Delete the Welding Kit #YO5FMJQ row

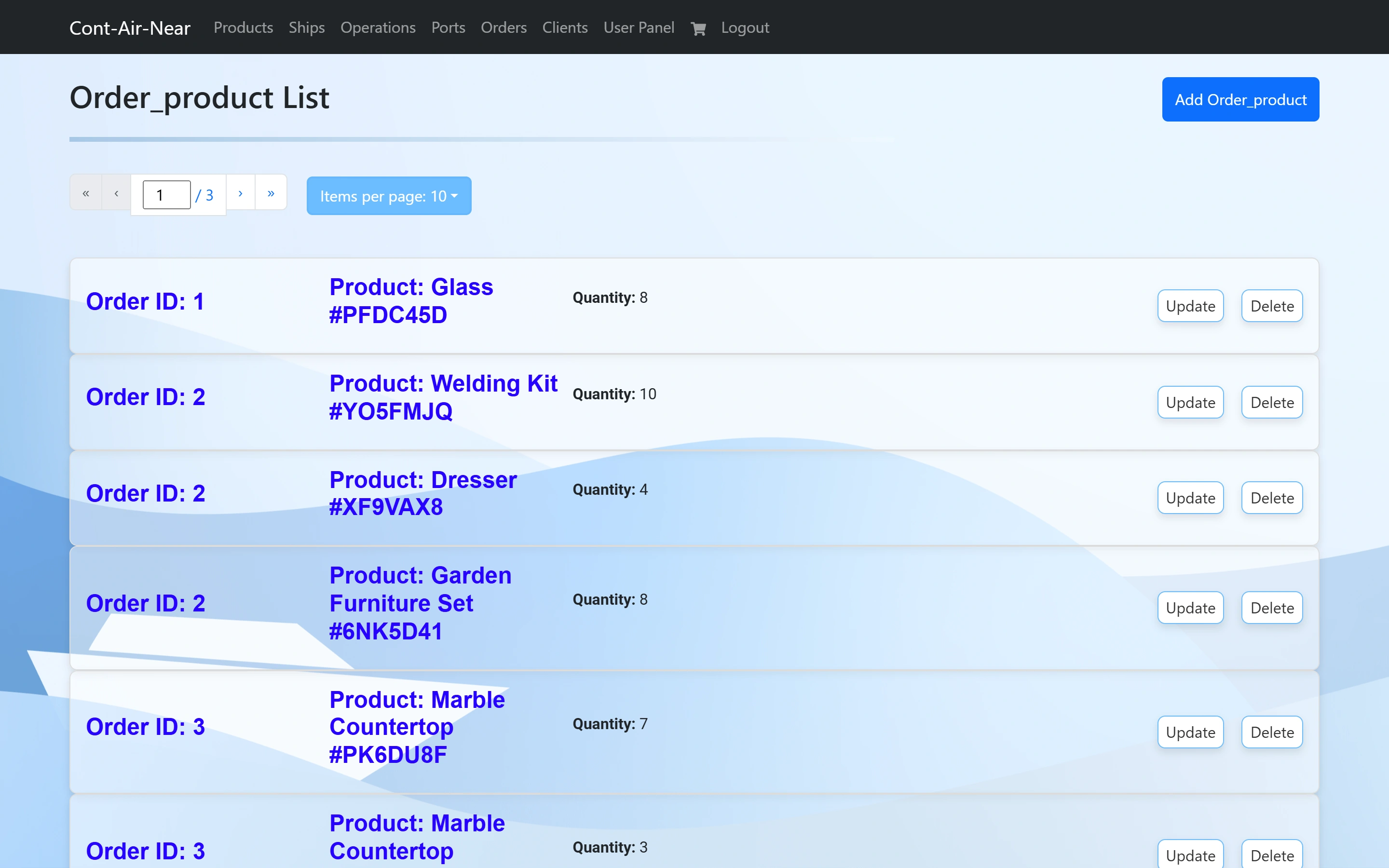[1272, 403]
